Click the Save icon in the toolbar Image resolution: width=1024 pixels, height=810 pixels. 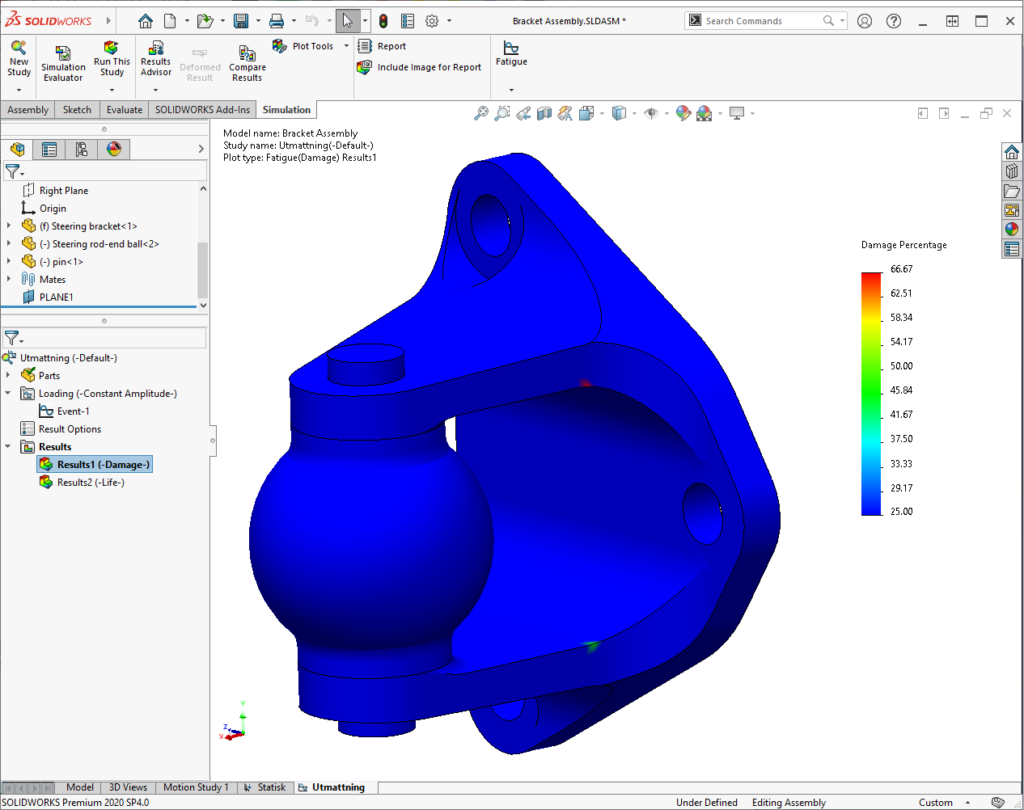[x=240, y=21]
